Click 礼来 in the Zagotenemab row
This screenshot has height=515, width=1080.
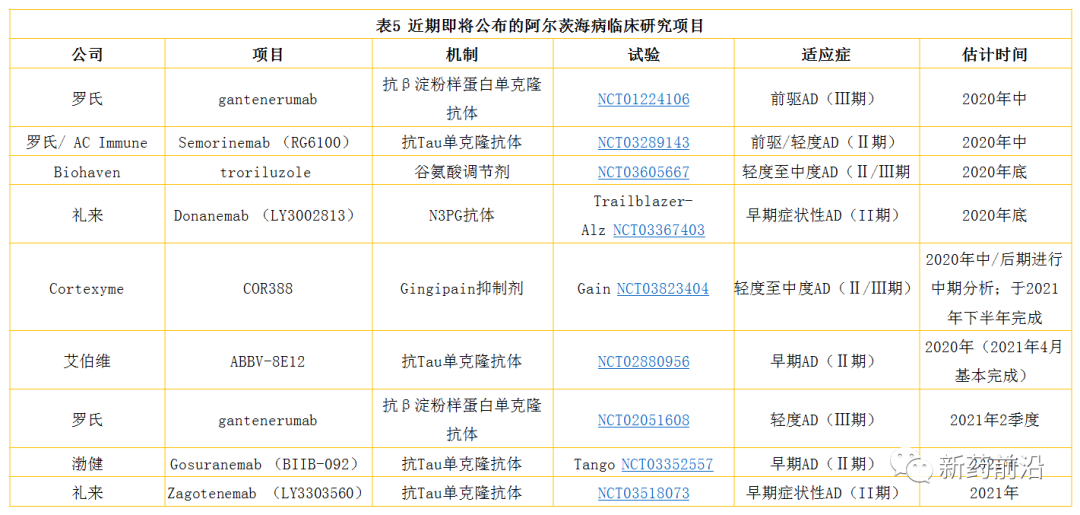(x=87, y=494)
